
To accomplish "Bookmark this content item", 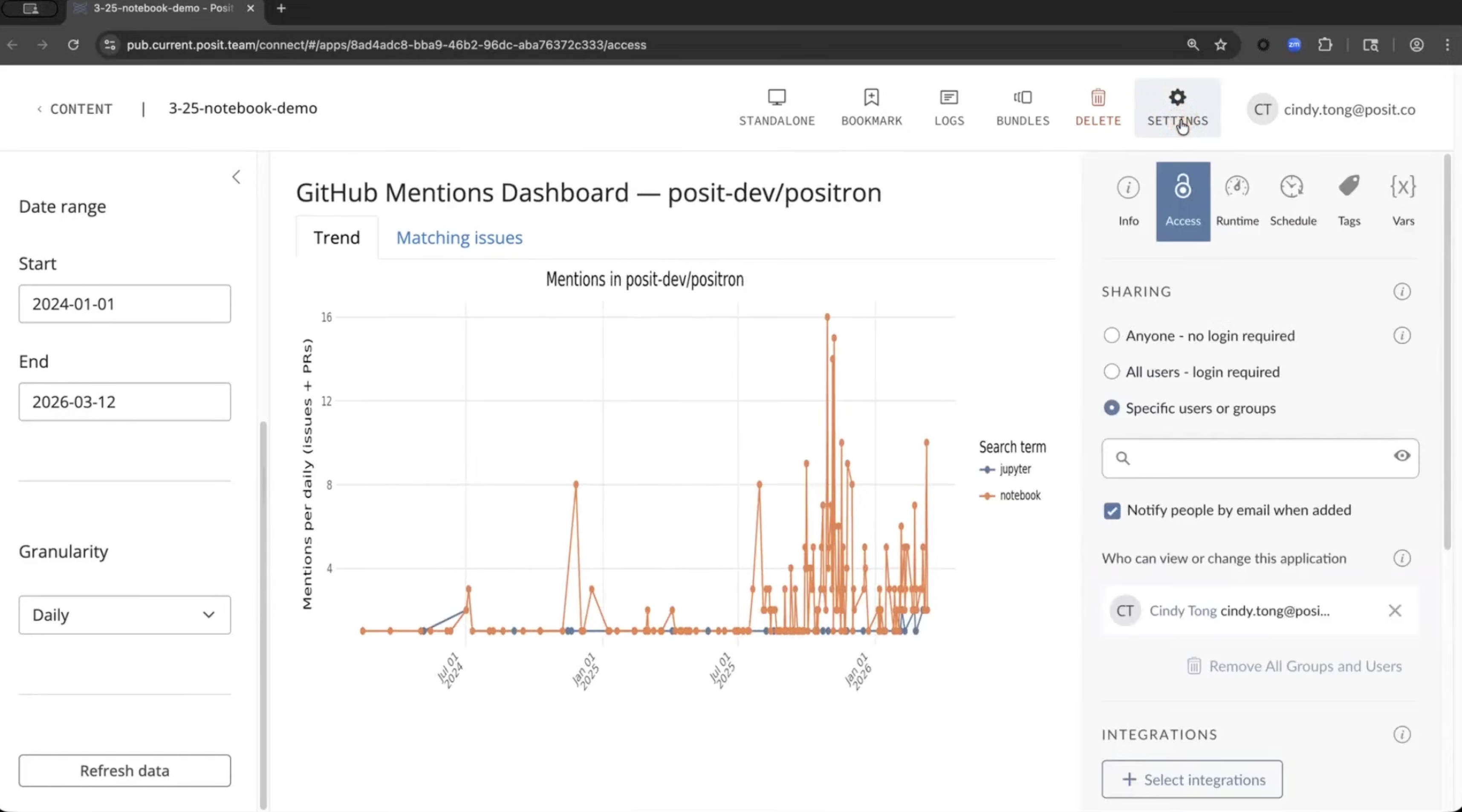I will pos(871,107).
